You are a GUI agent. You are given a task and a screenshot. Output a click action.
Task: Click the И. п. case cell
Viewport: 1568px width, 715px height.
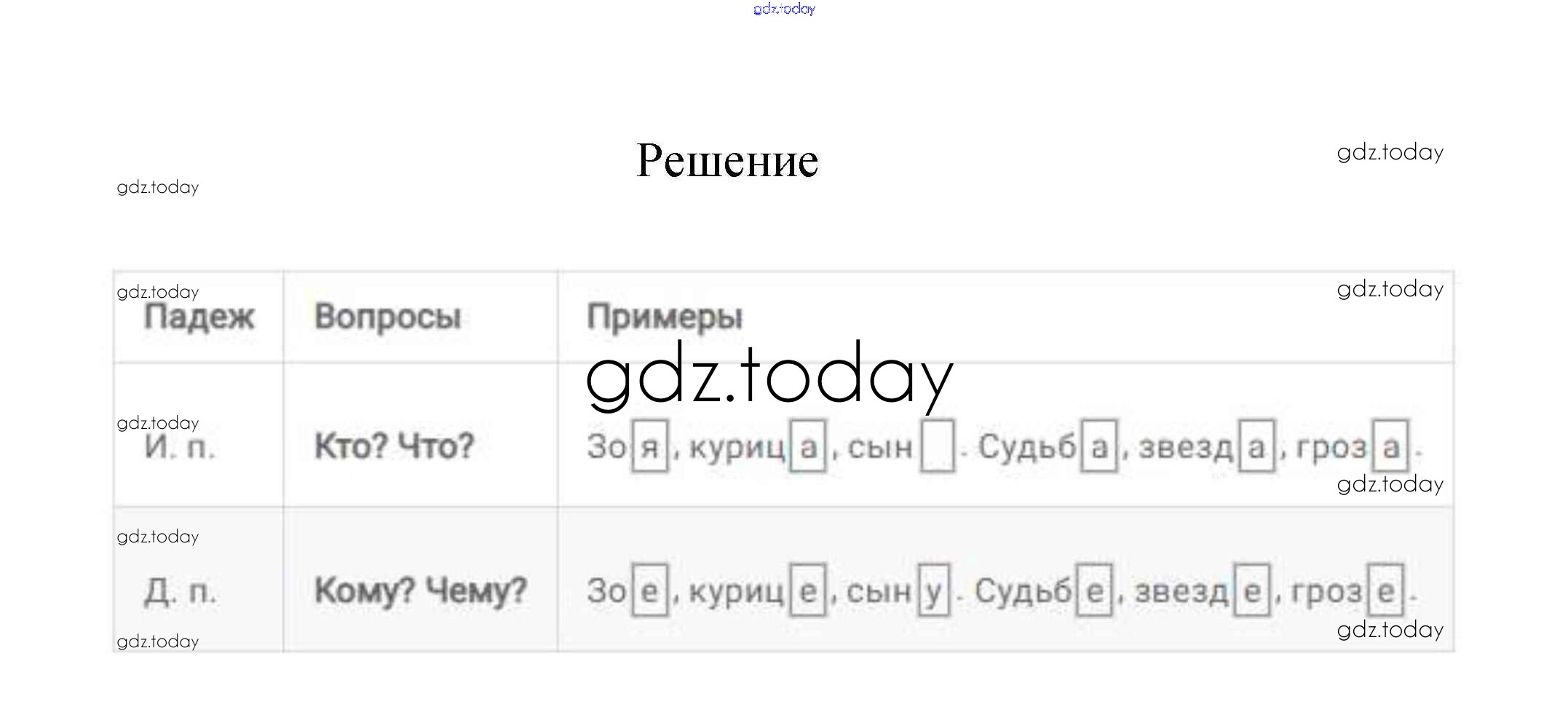(180, 446)
